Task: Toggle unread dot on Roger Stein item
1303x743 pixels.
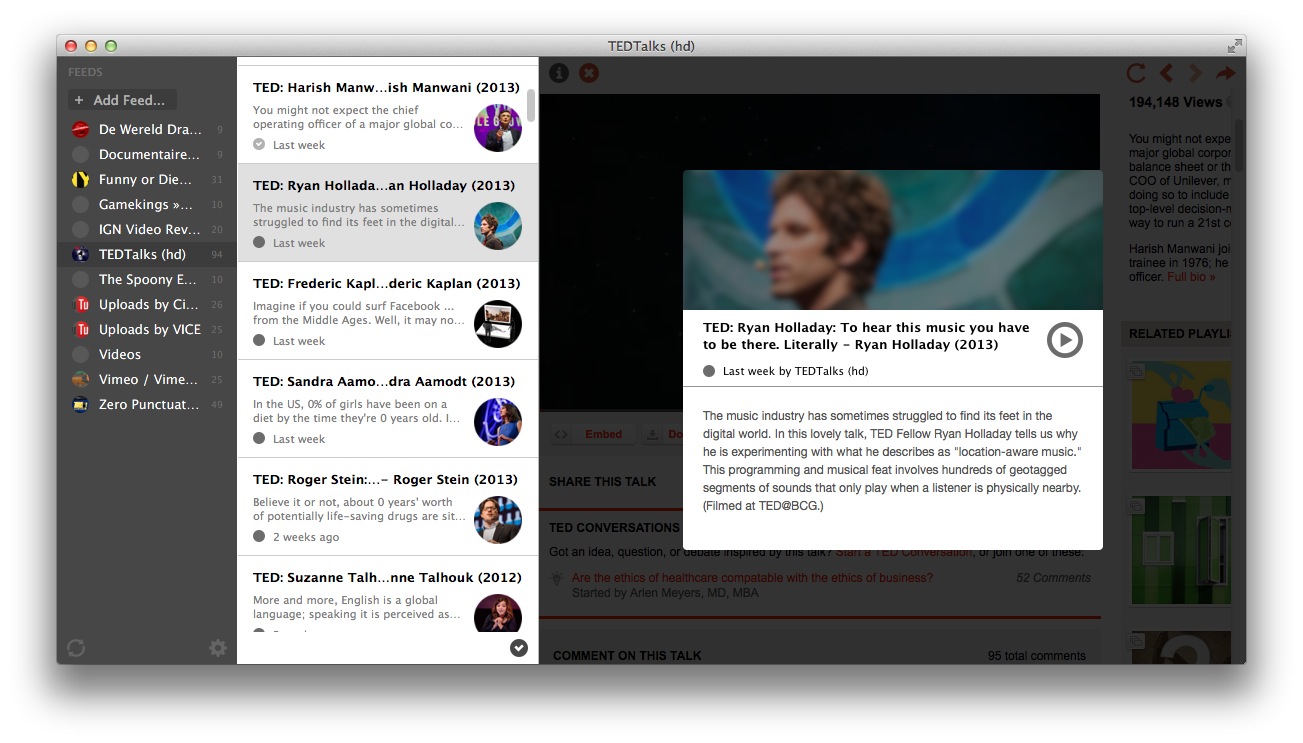Action: coord(259,536)
